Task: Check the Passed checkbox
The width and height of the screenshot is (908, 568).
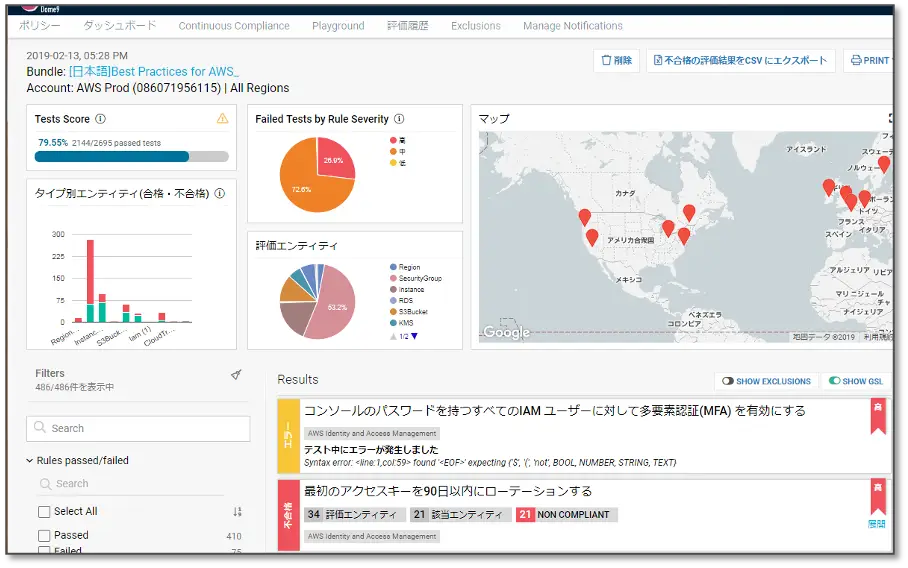Action: click(x=44, y=536)
